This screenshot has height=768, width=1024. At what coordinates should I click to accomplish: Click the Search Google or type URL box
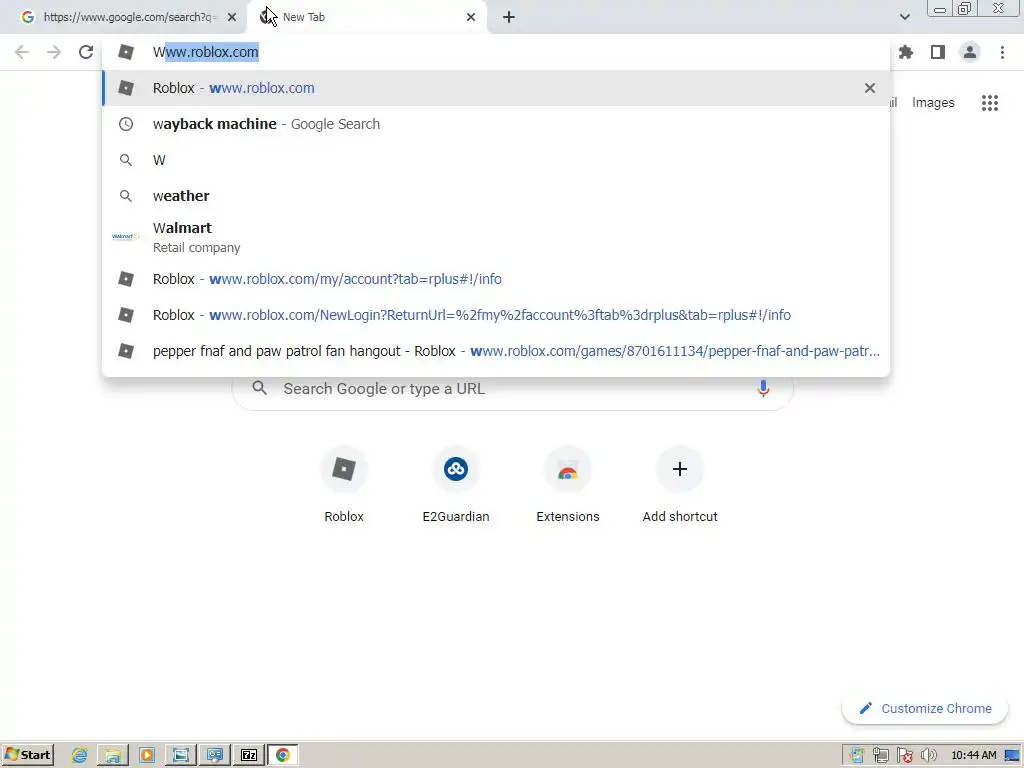[513, 389]
